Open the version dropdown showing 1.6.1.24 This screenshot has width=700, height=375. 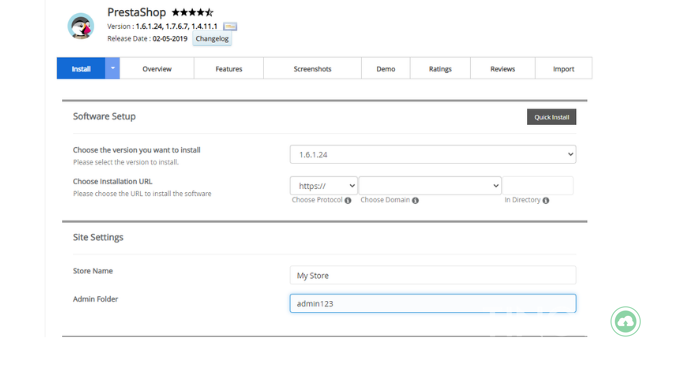433,154
